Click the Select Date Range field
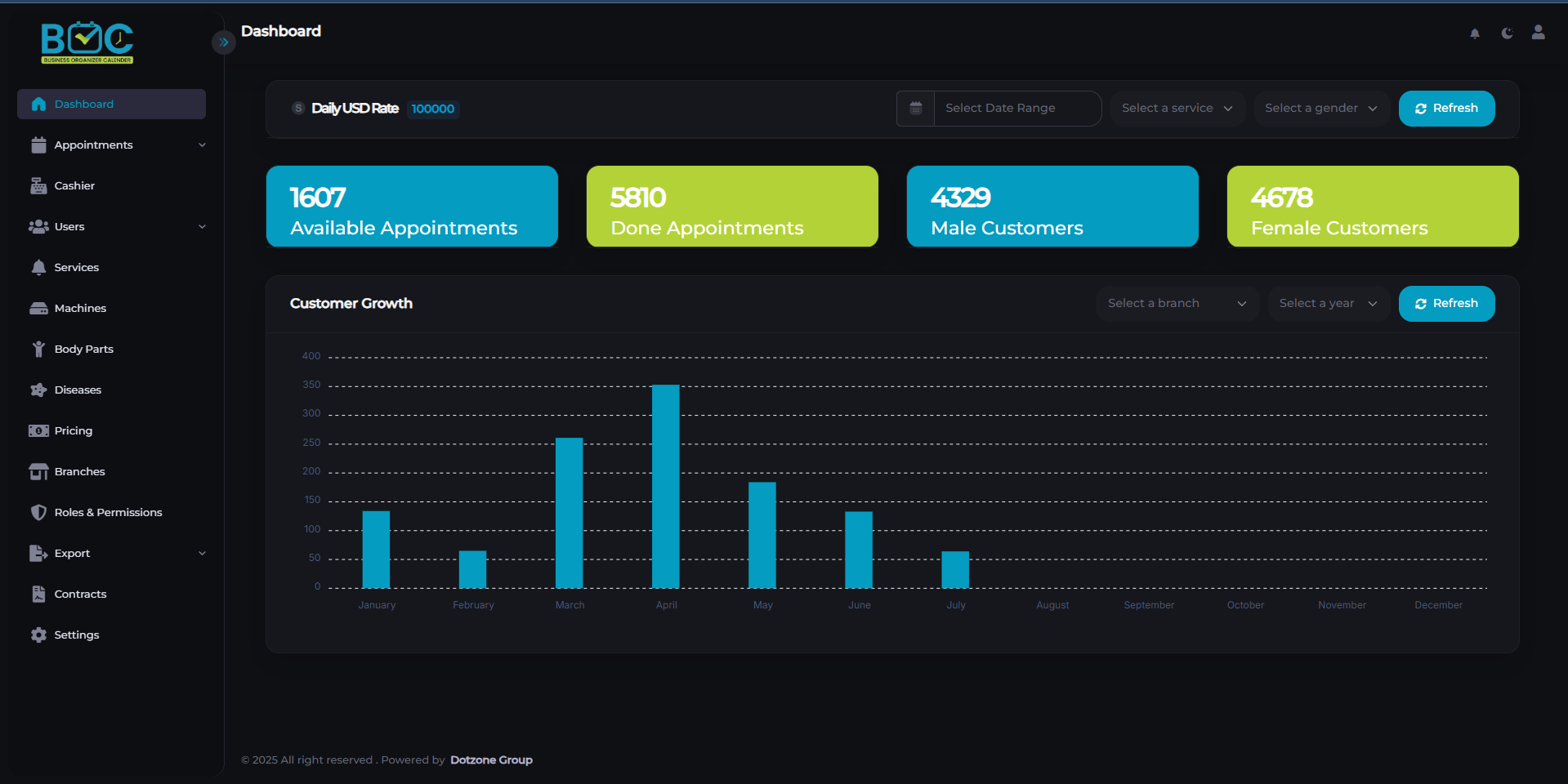The width and height of the screenshot is (1568, 784). pos(1016,109)
